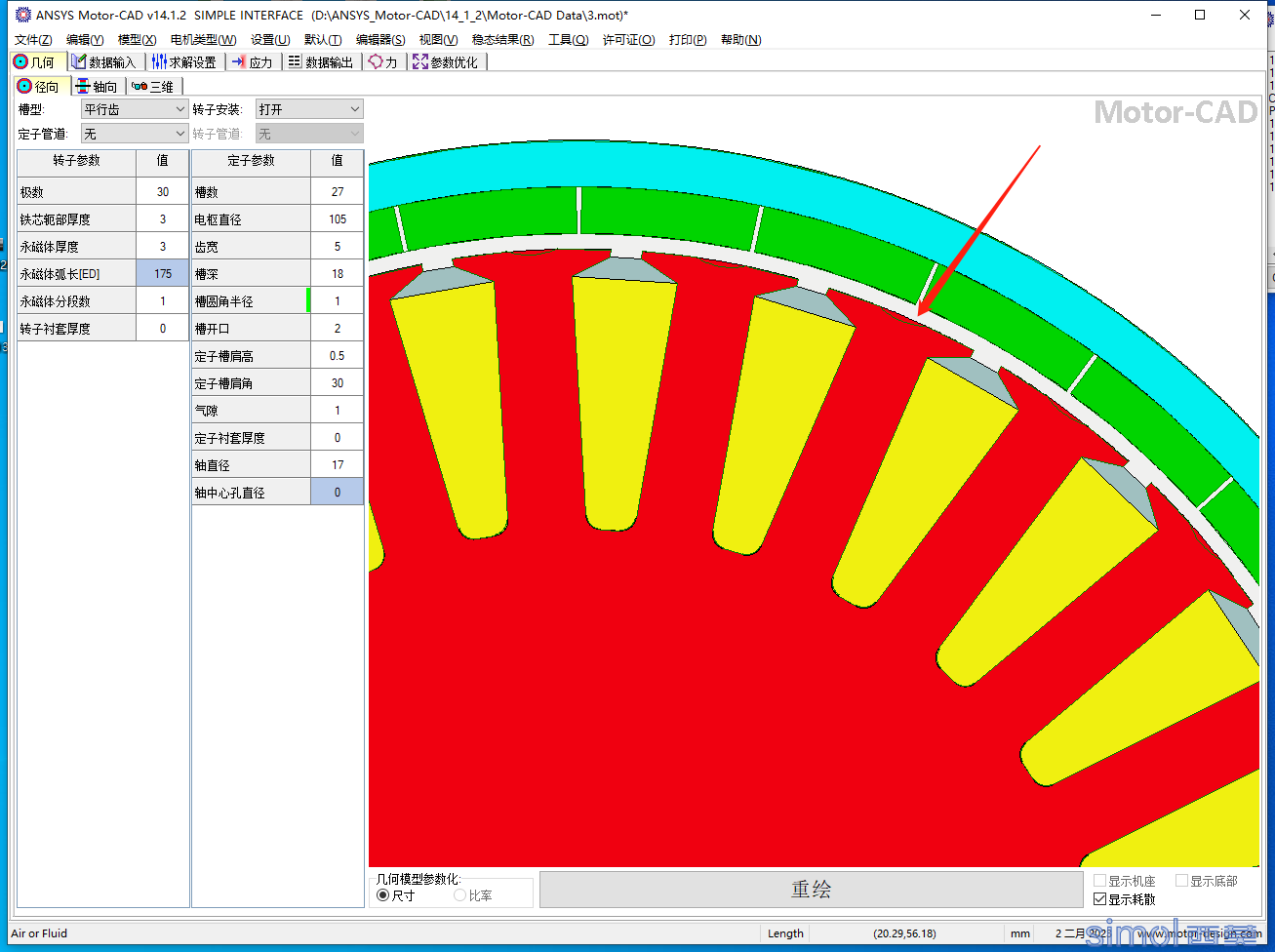Click the 定子参数 column header
This screenshot has height=952, width=1275.
[x=252, y=161]
